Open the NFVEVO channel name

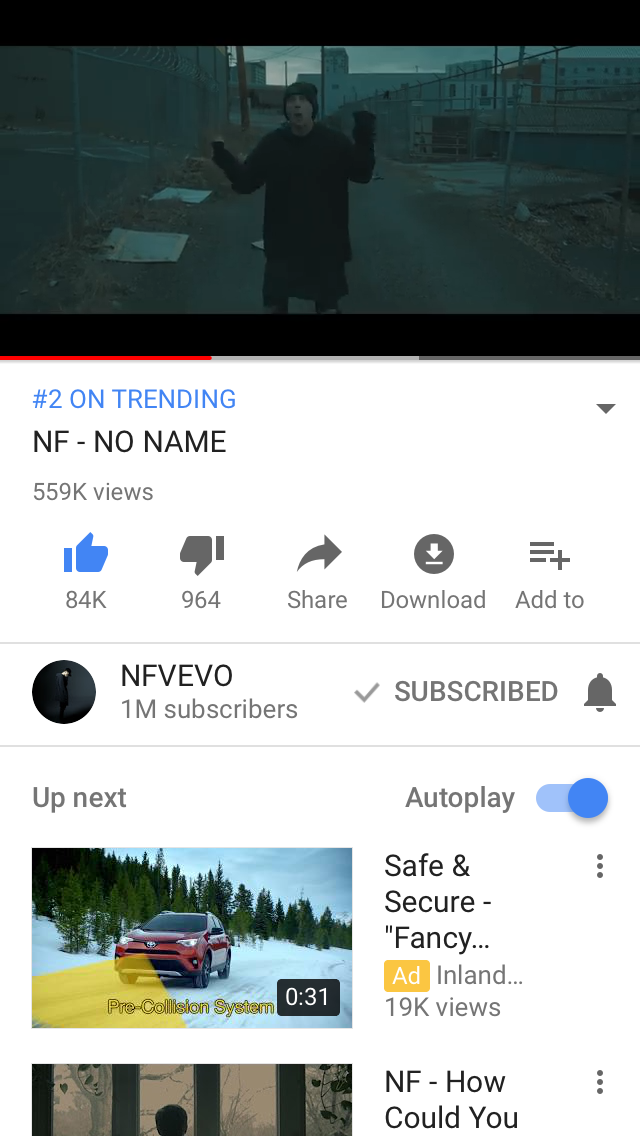[177, 675]
